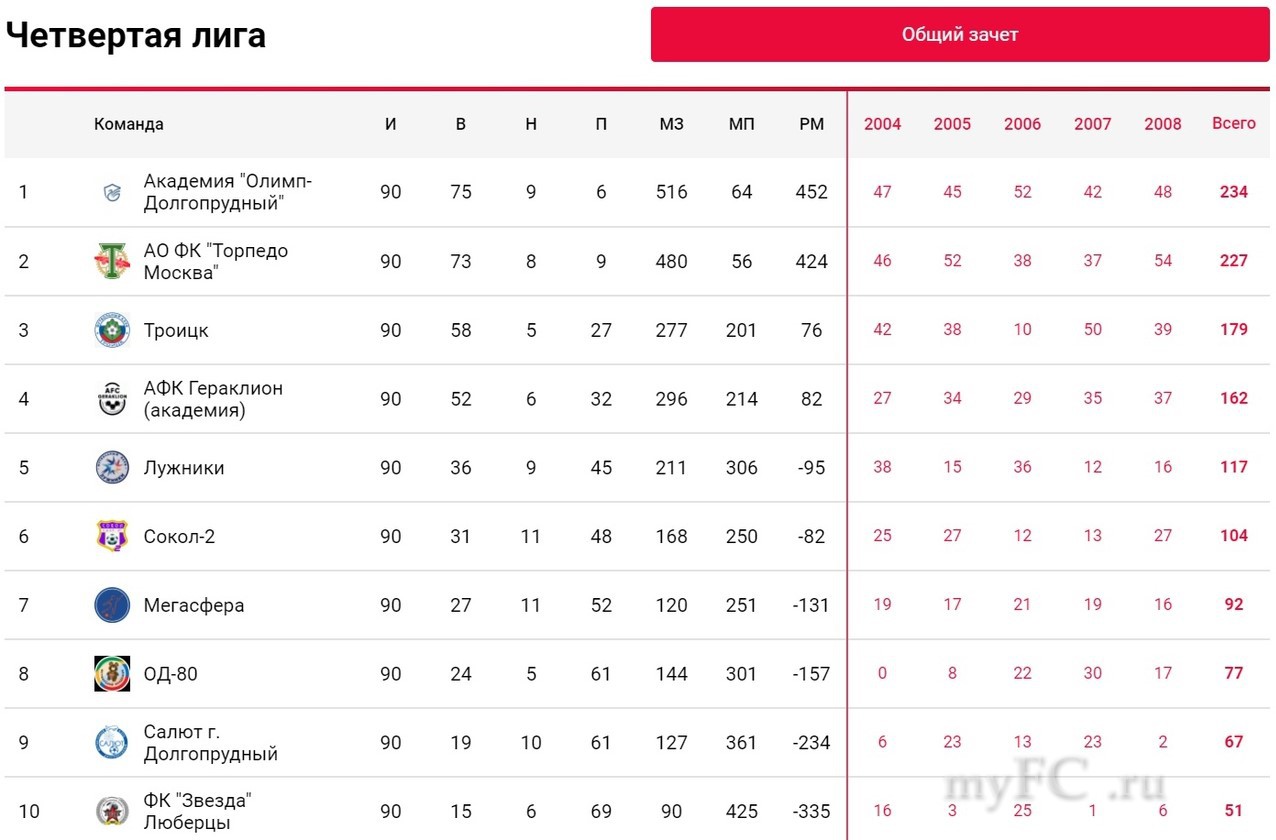Open the Мегасфера team page link
The width and height of the screenshot is (1276, 840).
(x=194, y=605)
